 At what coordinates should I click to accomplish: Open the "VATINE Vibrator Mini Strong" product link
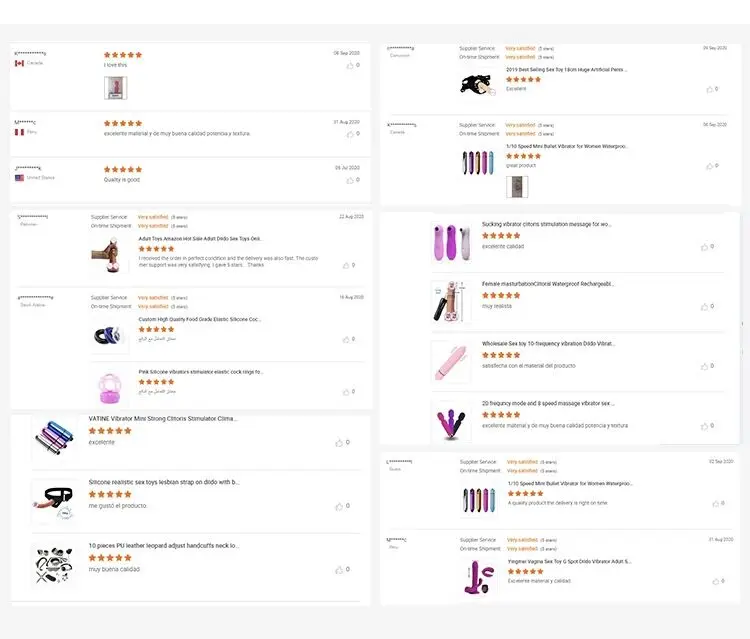[x=163, y=418]
